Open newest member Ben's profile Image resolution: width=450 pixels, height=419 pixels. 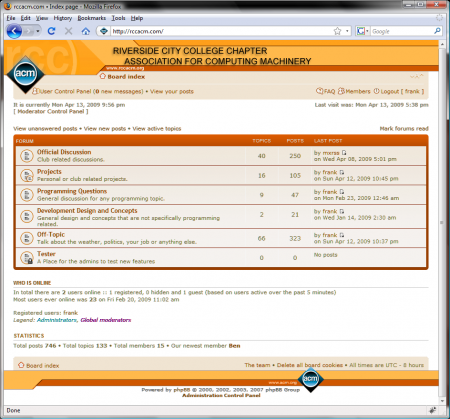tap(234, 346)
